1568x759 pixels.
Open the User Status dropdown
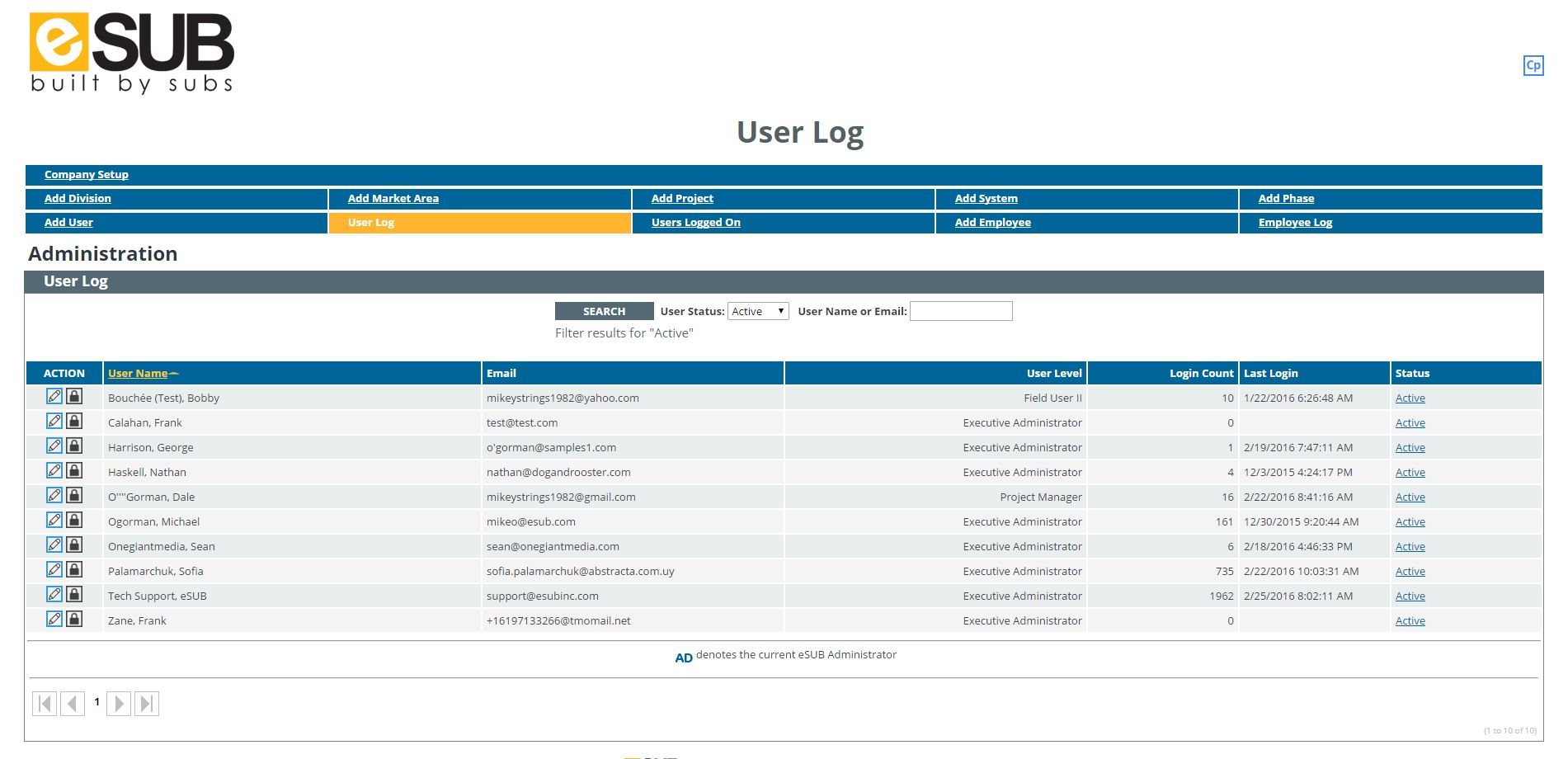click(758, 311)
